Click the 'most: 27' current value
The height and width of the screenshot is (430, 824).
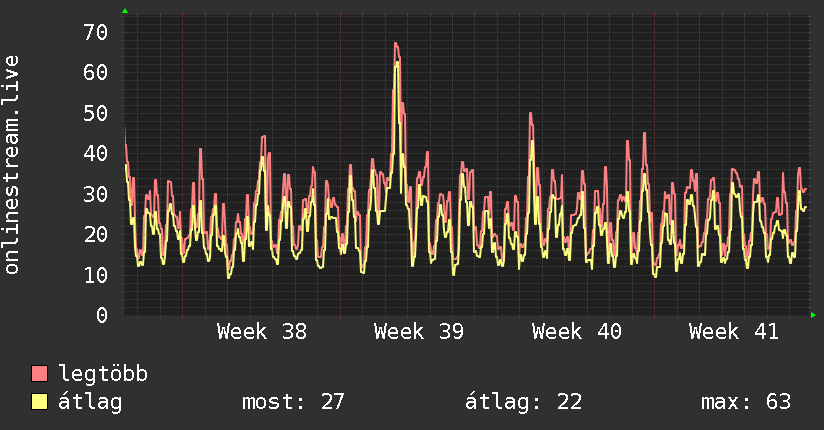(x=293, y=402)
